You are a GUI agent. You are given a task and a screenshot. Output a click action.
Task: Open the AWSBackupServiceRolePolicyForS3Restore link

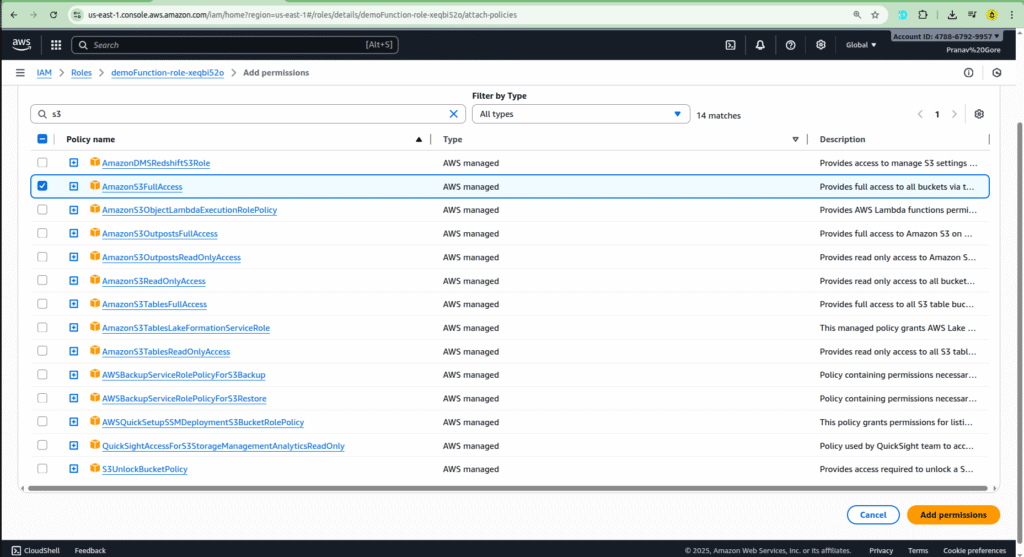[184, 398]
